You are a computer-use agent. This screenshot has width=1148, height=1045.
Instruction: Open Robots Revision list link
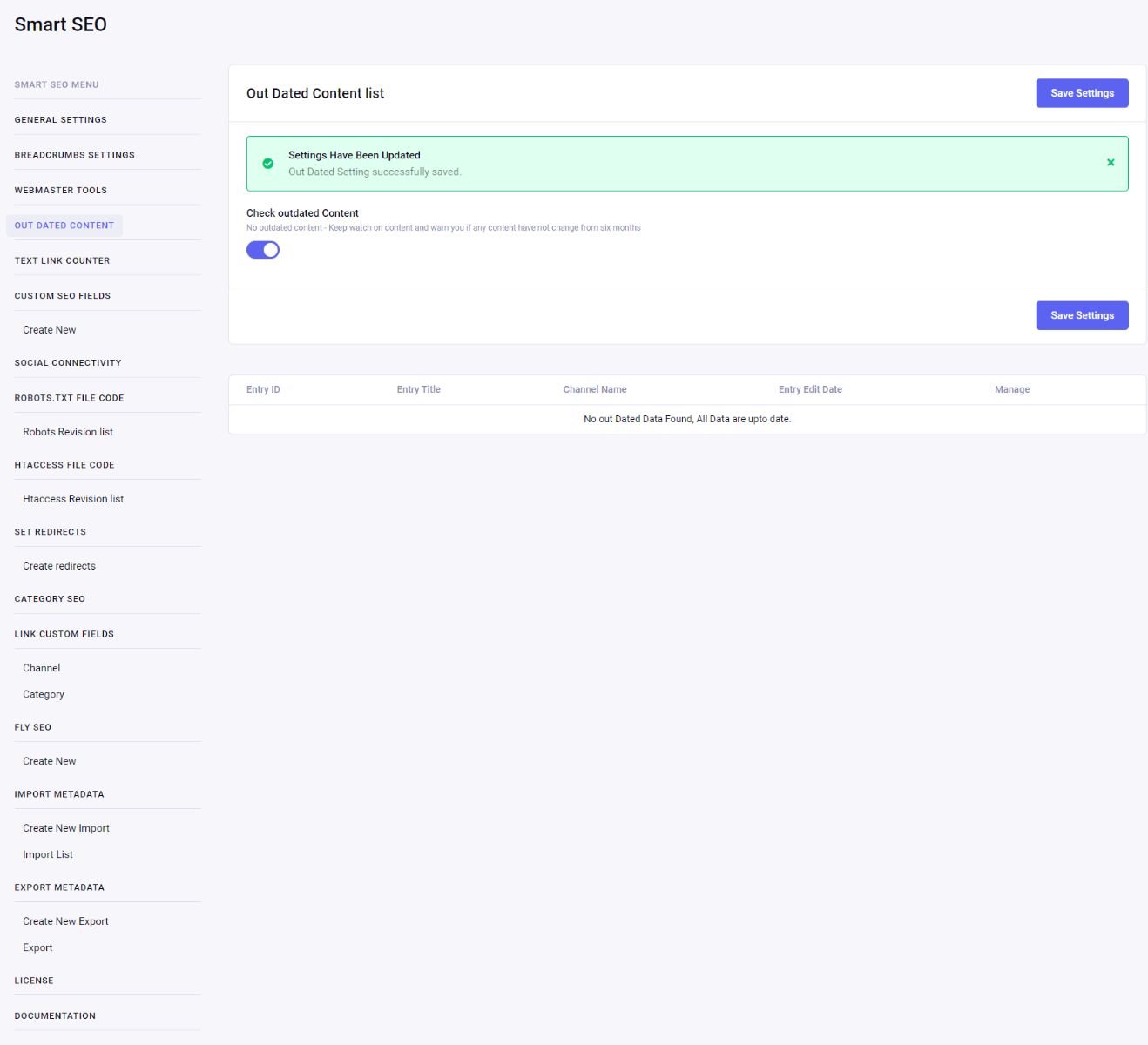coord(68,432)
